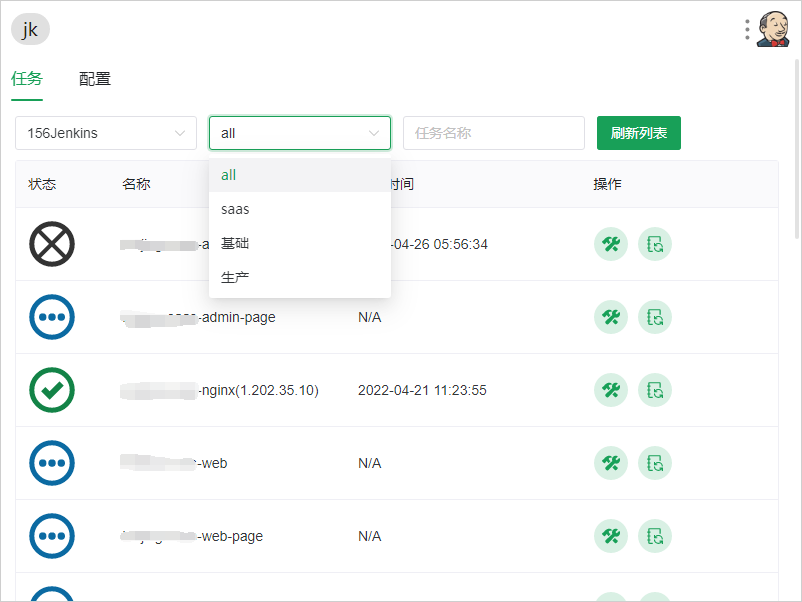This screenshot has height=602, width=802.
Task: Click the pending status icon for web-page
Action: pyautogui.click(x=52, y=536)
